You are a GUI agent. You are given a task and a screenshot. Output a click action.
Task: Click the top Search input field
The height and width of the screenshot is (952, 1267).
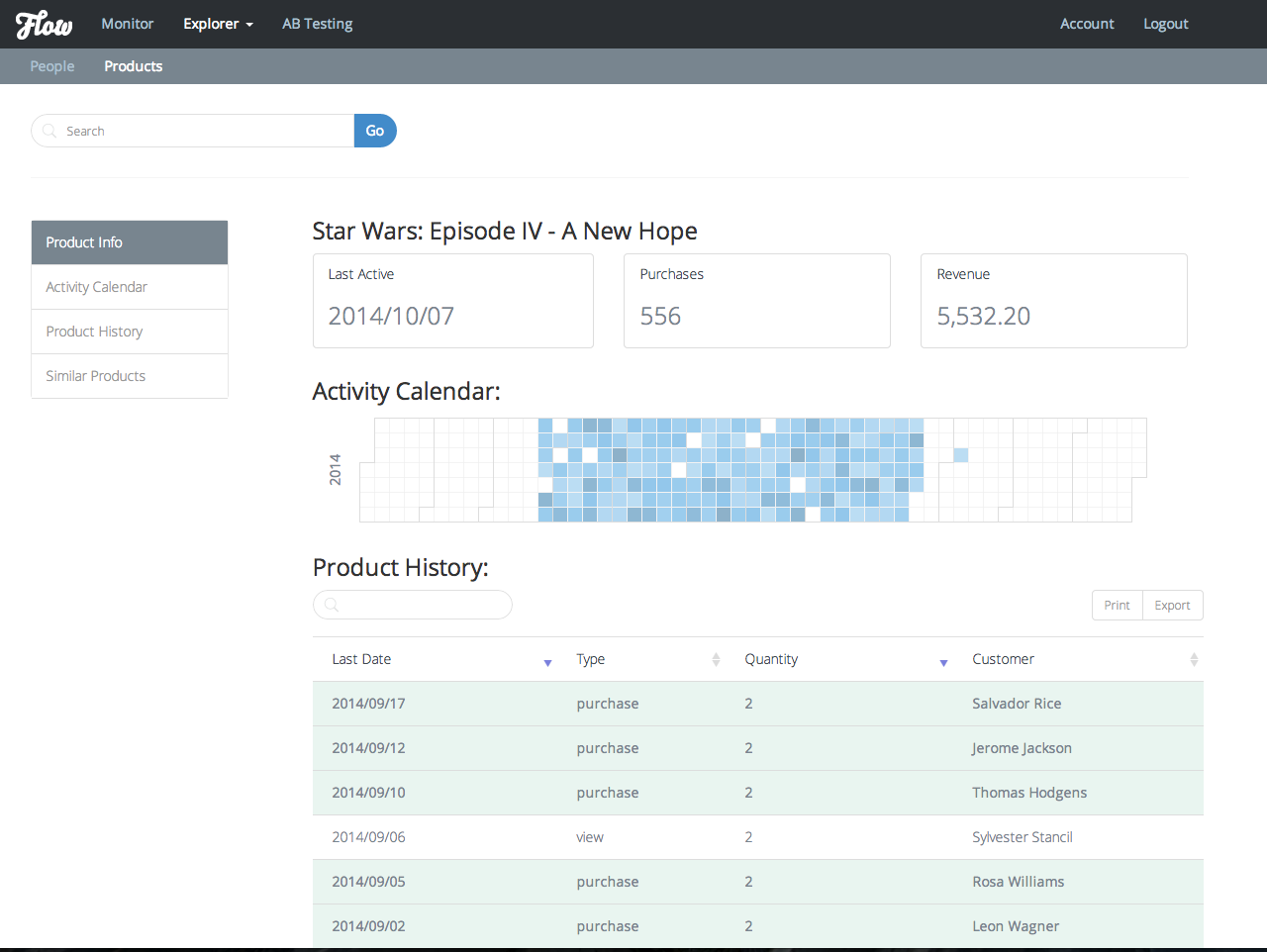click(x=193, y=131)
